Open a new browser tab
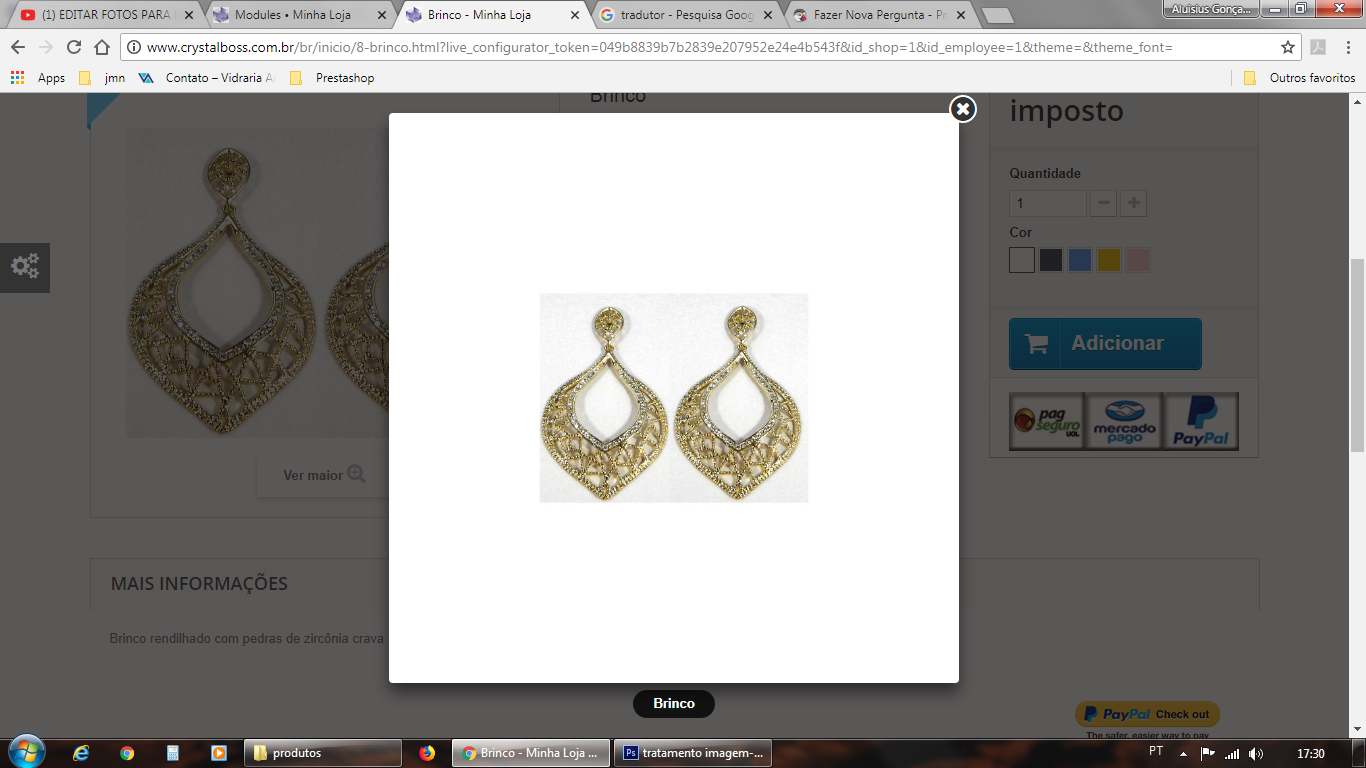The width and height of the screenshot is (1366, 768). point(997,15)
